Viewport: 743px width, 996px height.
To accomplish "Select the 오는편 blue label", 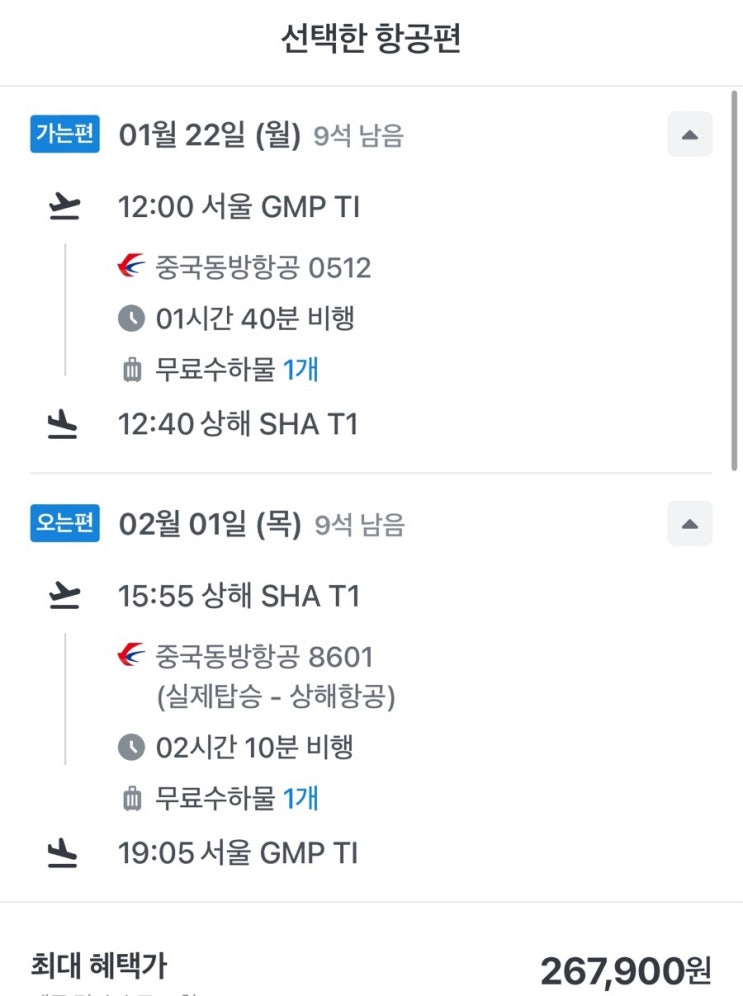I will (x=65, y=523).
